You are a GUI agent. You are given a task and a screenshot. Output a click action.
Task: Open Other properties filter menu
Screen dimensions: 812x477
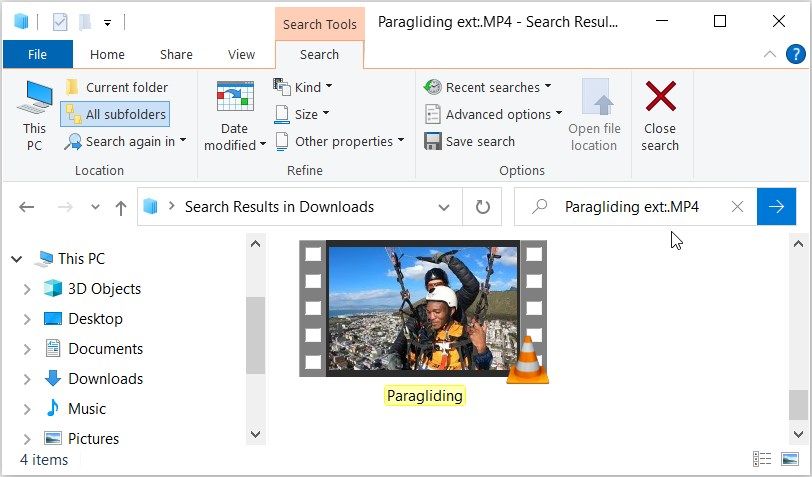click(x=340, y=141)
